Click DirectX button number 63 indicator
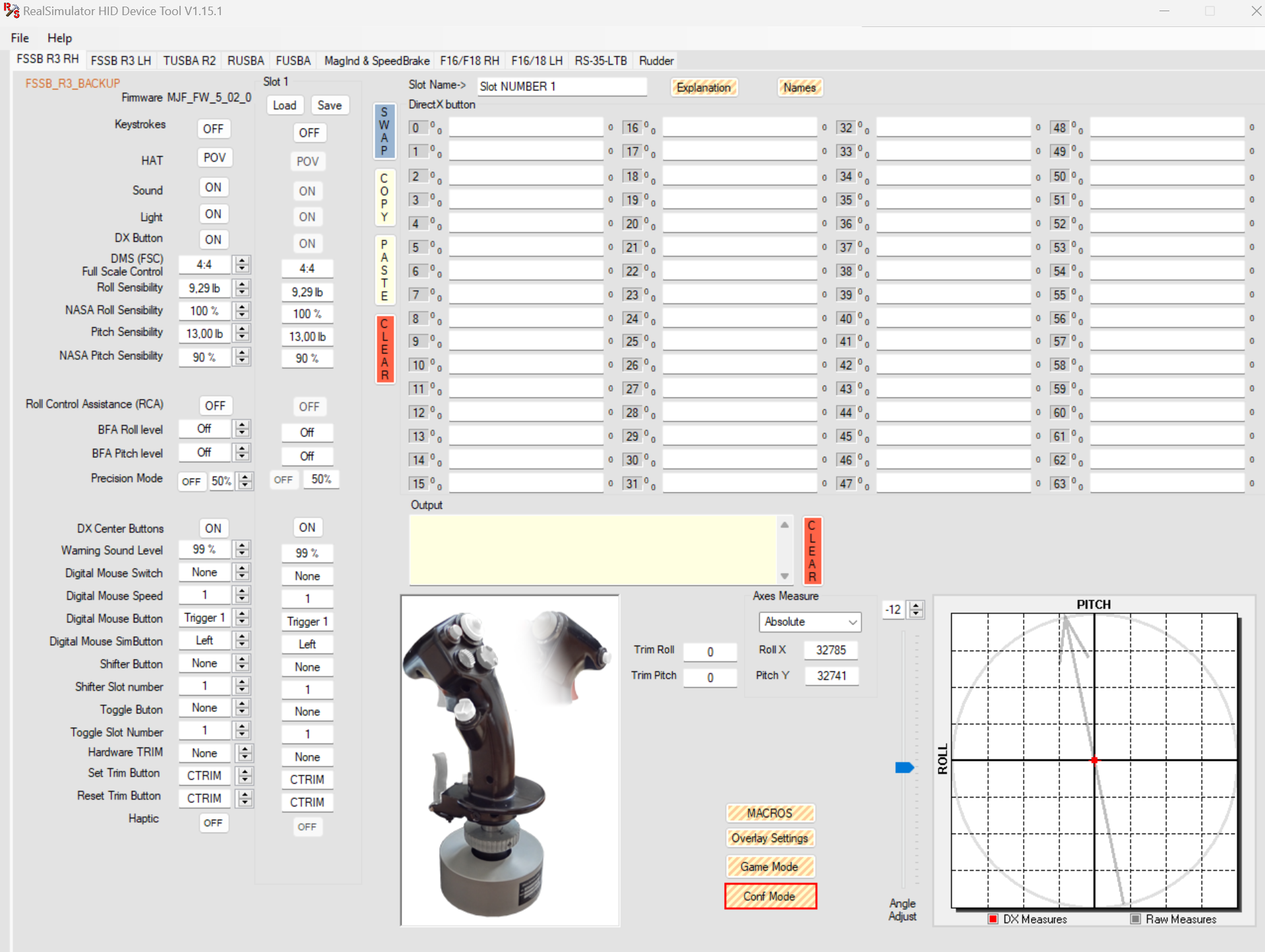Viewport: 1265px width, 952px height. [1059, 483]
